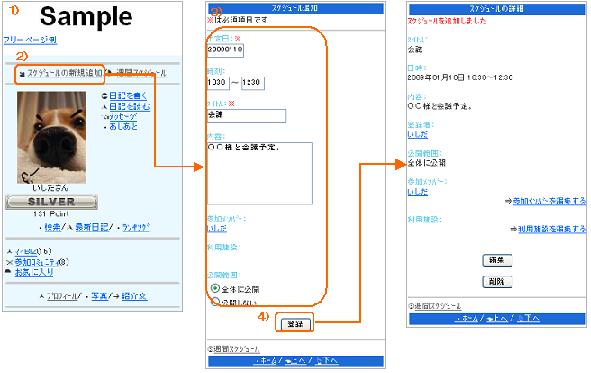The image size is (591, 373).
Task: Click the start time field 1030
Action: (x=218, y=83)
